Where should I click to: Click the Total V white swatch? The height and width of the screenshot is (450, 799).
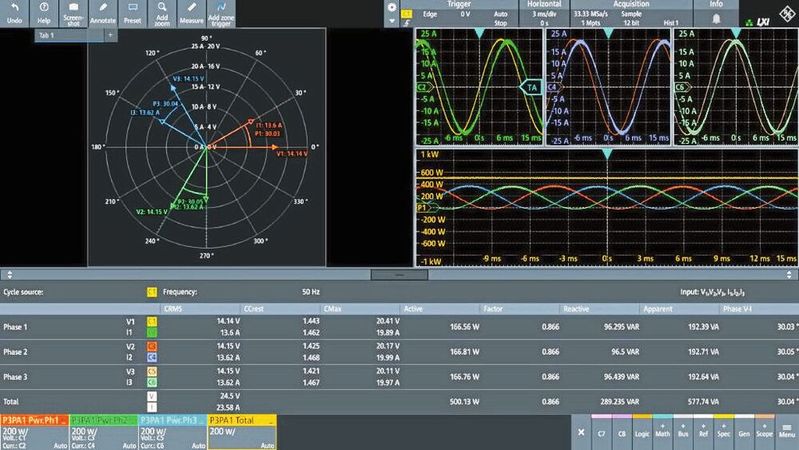coord(151,396)
